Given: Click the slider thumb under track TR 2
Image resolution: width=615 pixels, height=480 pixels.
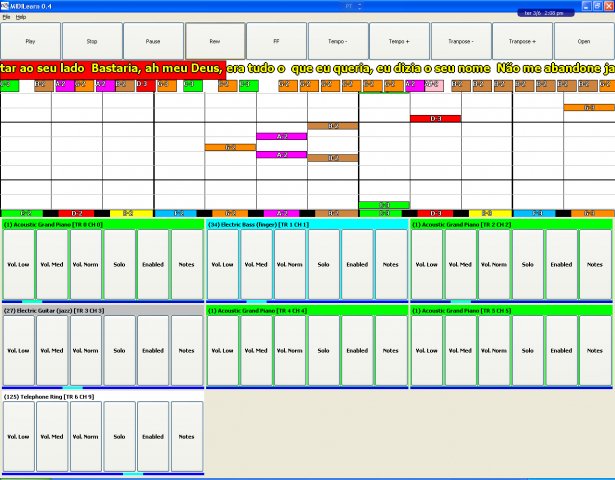Looking at the screenshot, I should pos(461,302).
